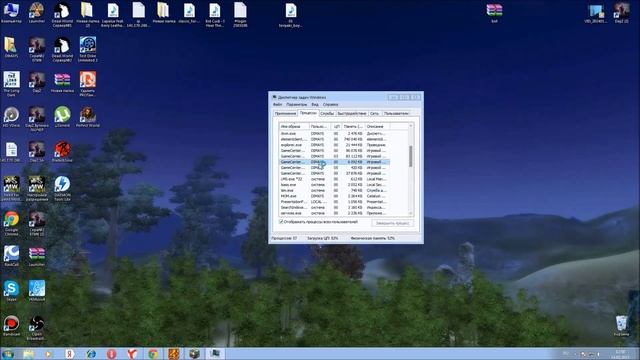Screen dimensions: 640x360
Task: Open Yandex Browser from the taskbar
Action: [132, 353]
